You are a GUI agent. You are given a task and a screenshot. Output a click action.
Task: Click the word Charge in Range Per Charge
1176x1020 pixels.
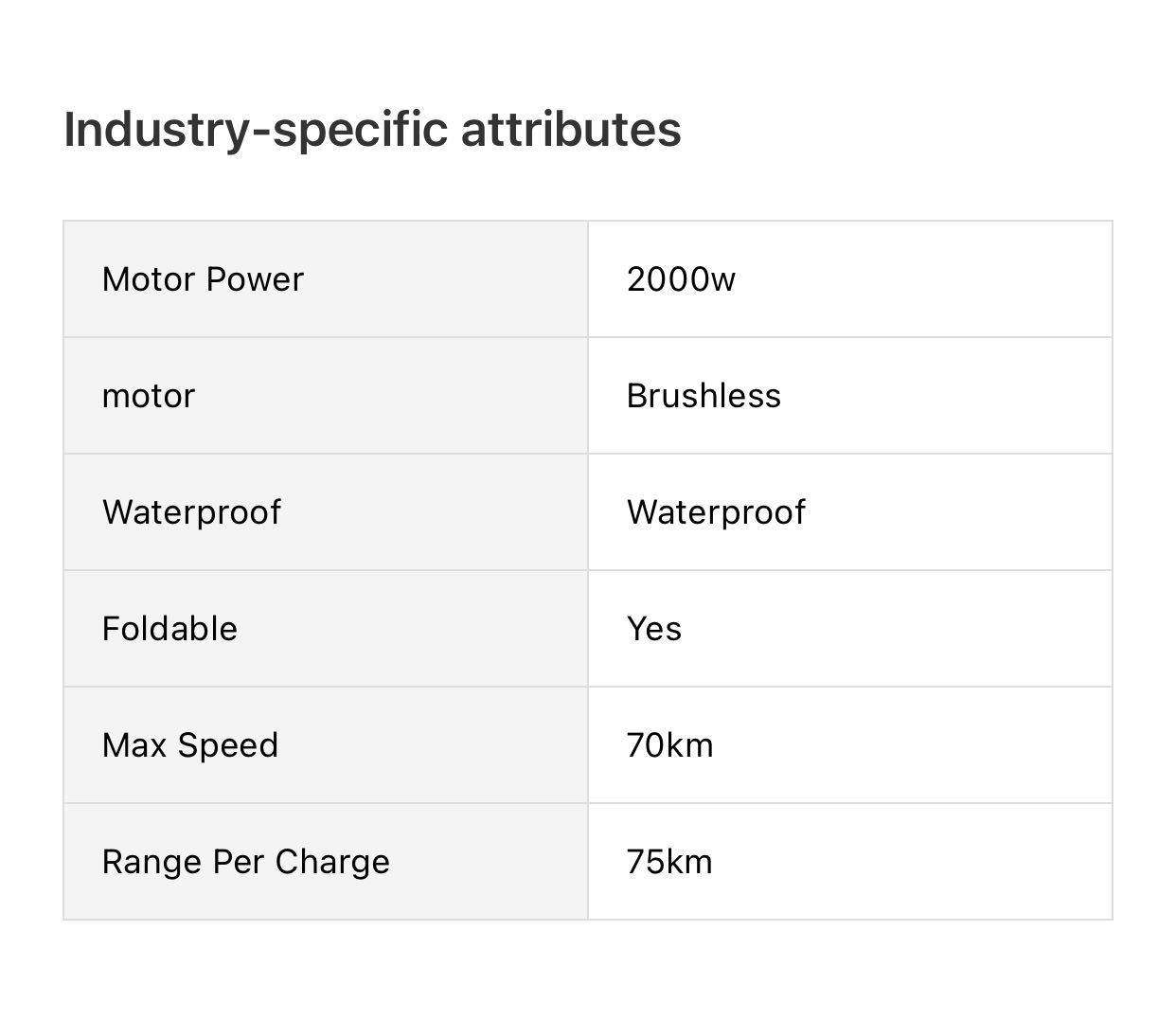pyautogui.click(x=332, y=862)
